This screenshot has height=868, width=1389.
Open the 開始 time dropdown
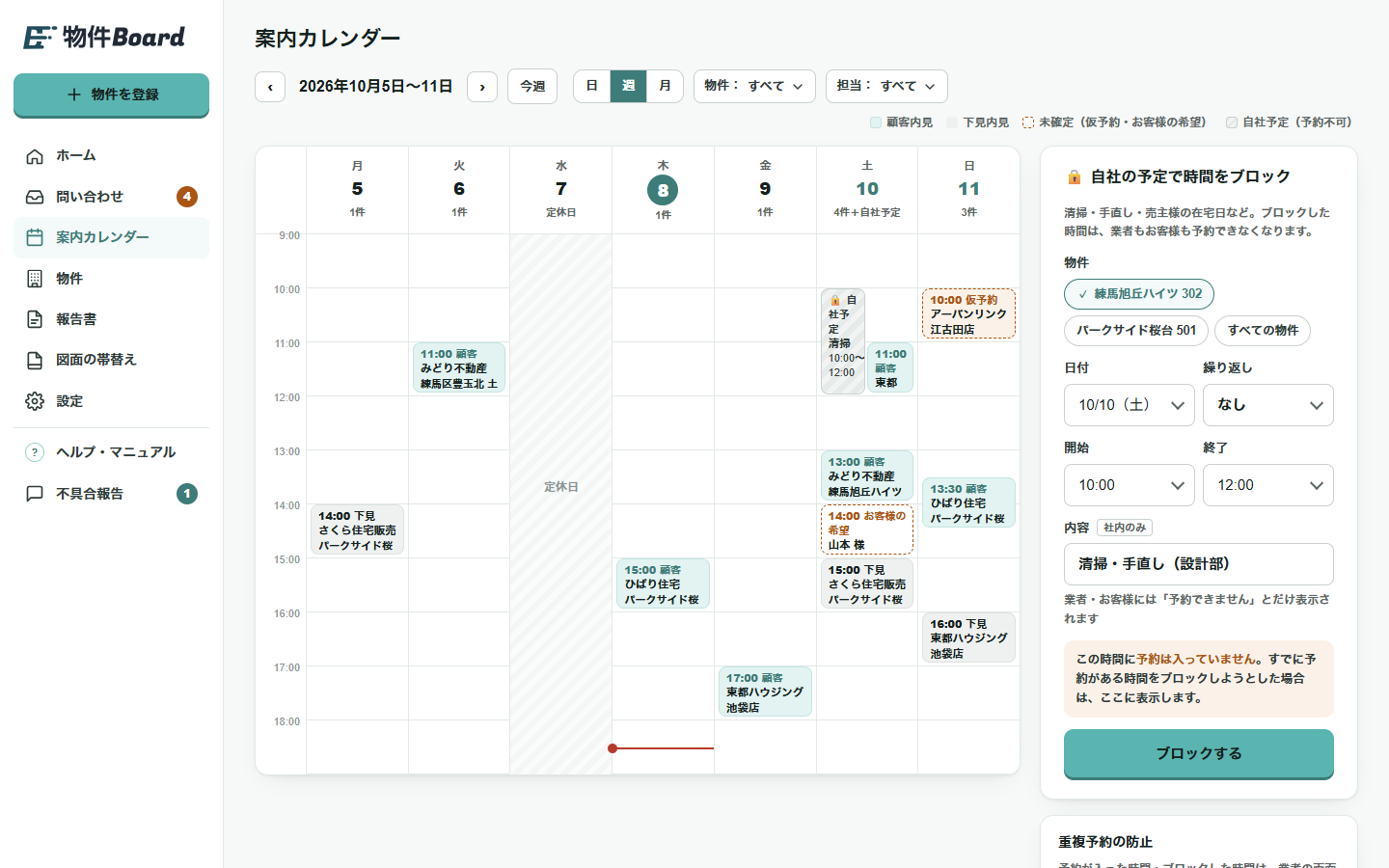(x=1130, y=485)
